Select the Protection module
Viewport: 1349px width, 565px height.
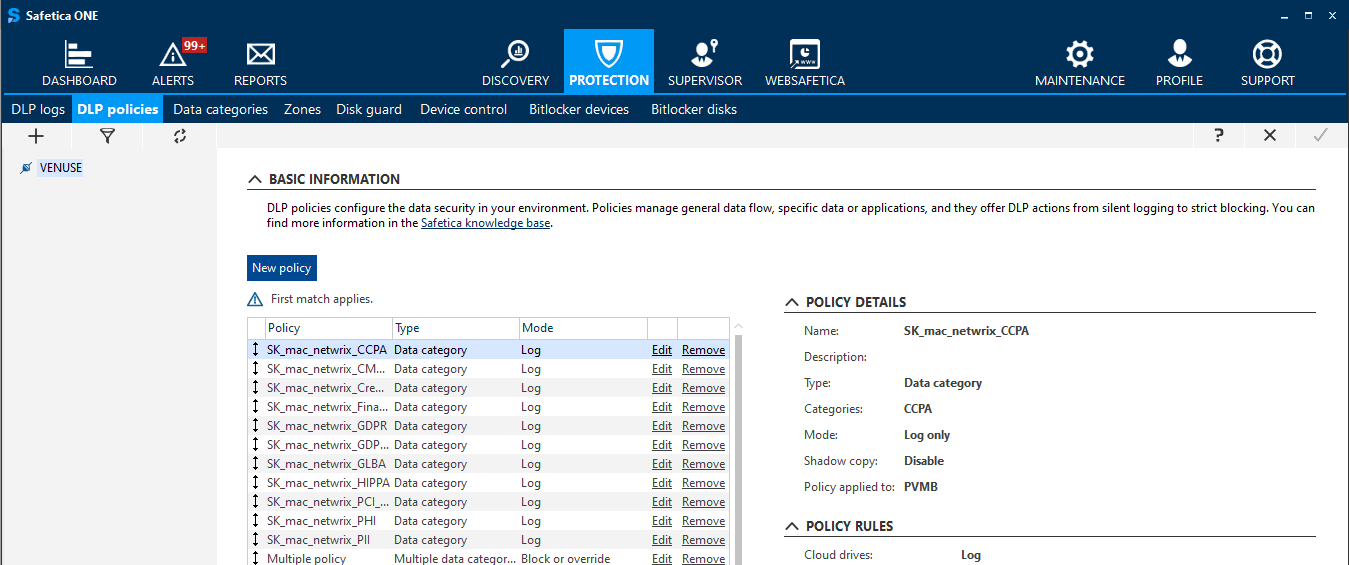pyautogui.click(x=609, y=62)
